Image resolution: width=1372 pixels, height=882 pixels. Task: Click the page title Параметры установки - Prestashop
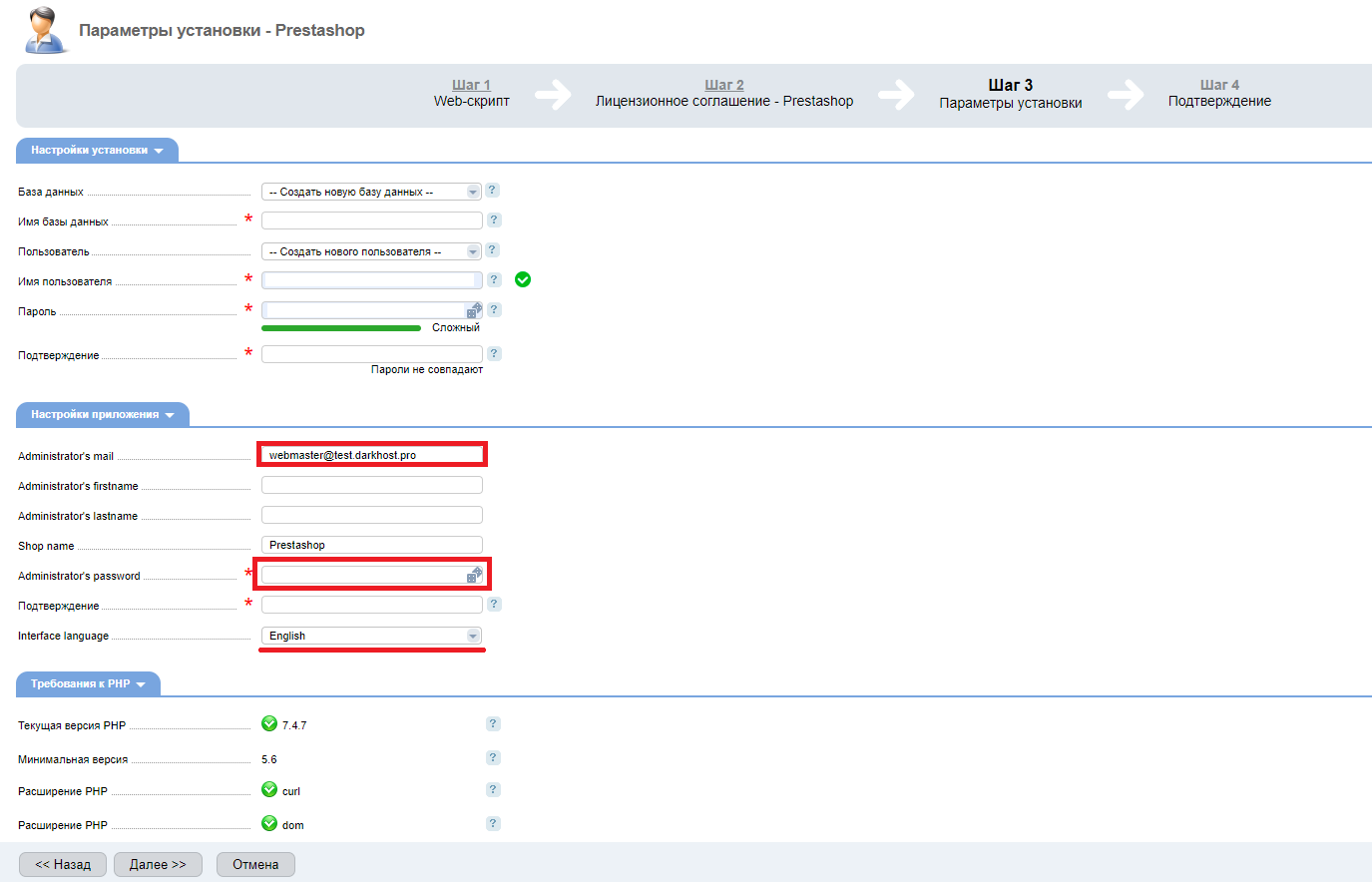tap(222, 30)
